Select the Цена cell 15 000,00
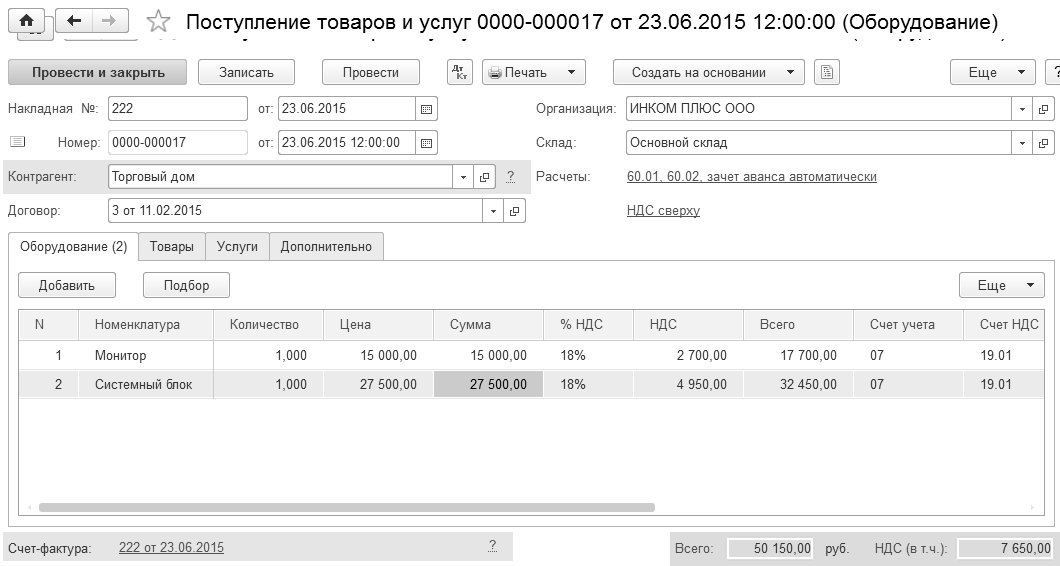 pyautogui.click(x=379, y=356)
